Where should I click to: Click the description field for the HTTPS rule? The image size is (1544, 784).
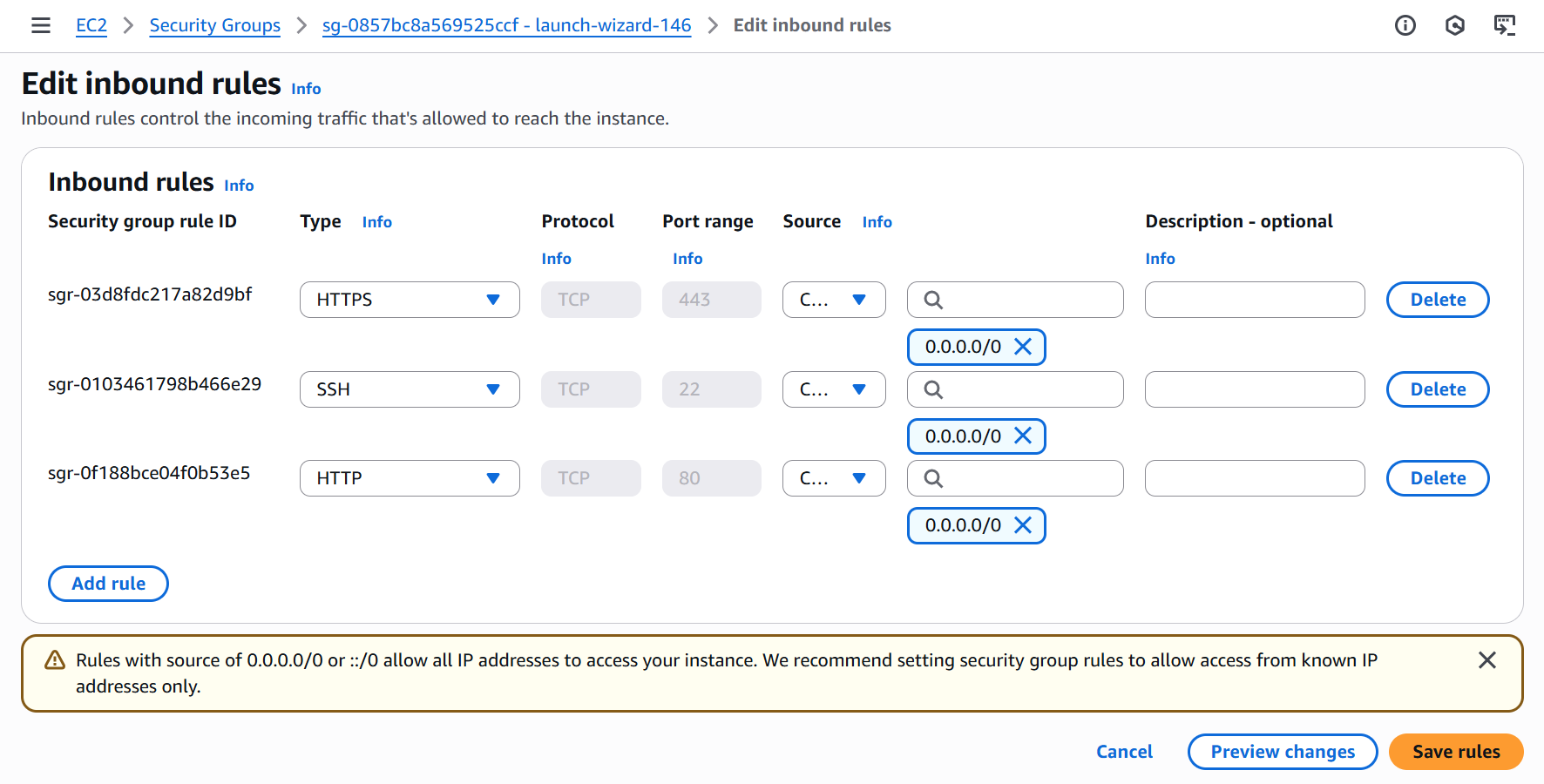coord(1255,299)
